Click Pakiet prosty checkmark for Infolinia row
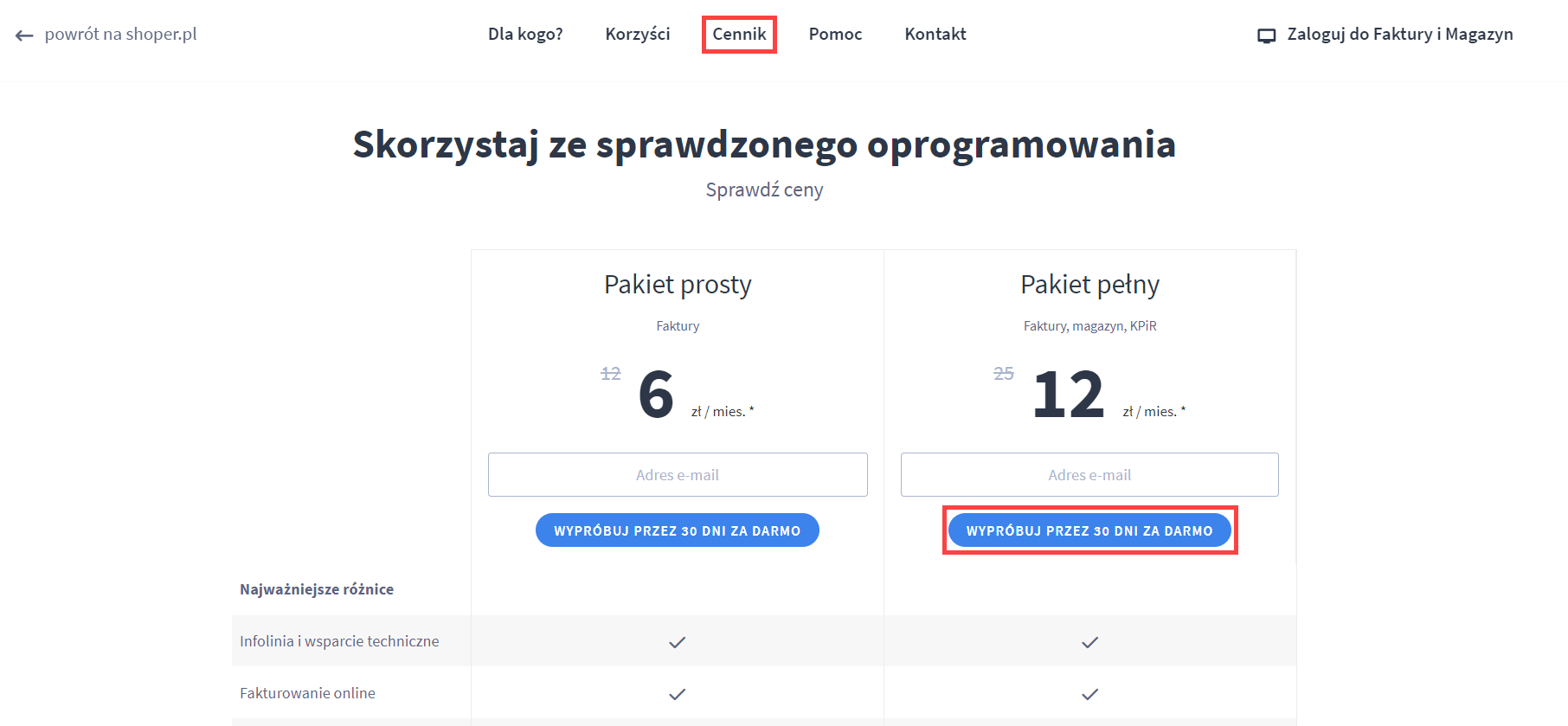Screen dimensions: 1568x726 (677, 642)
